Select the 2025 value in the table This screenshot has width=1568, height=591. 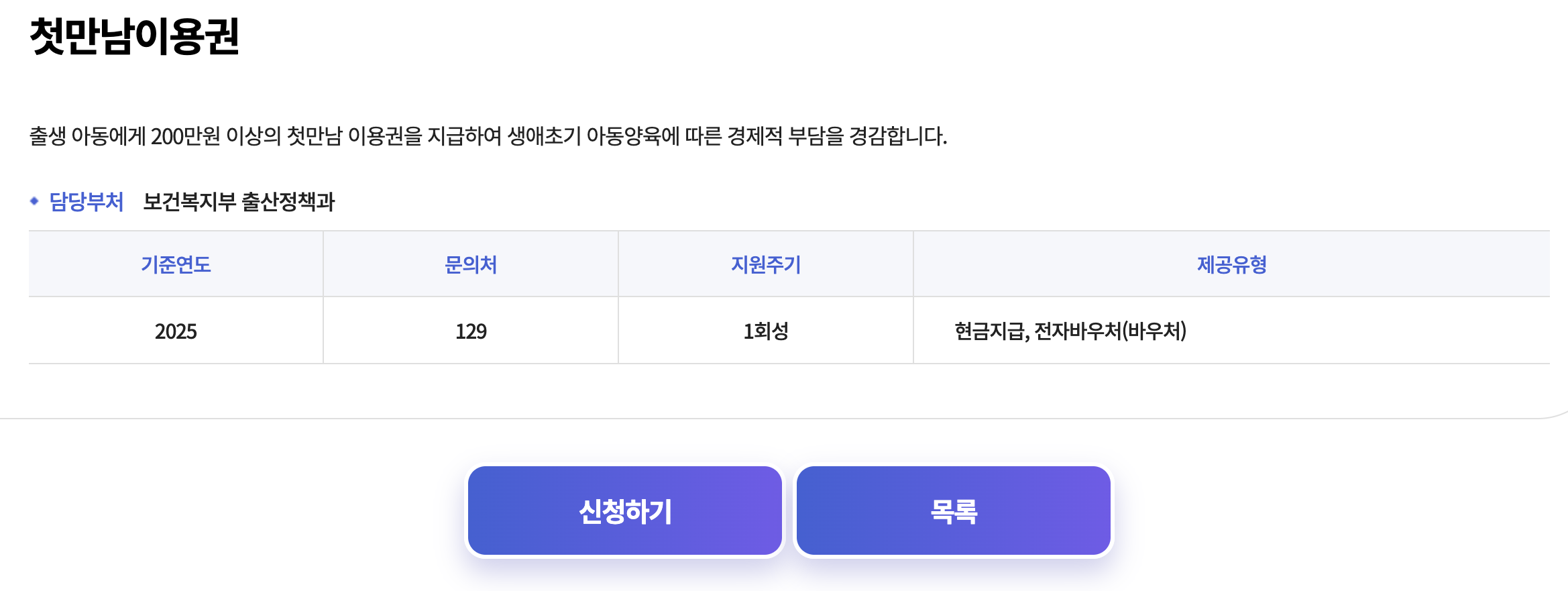[x=176, y=330]
